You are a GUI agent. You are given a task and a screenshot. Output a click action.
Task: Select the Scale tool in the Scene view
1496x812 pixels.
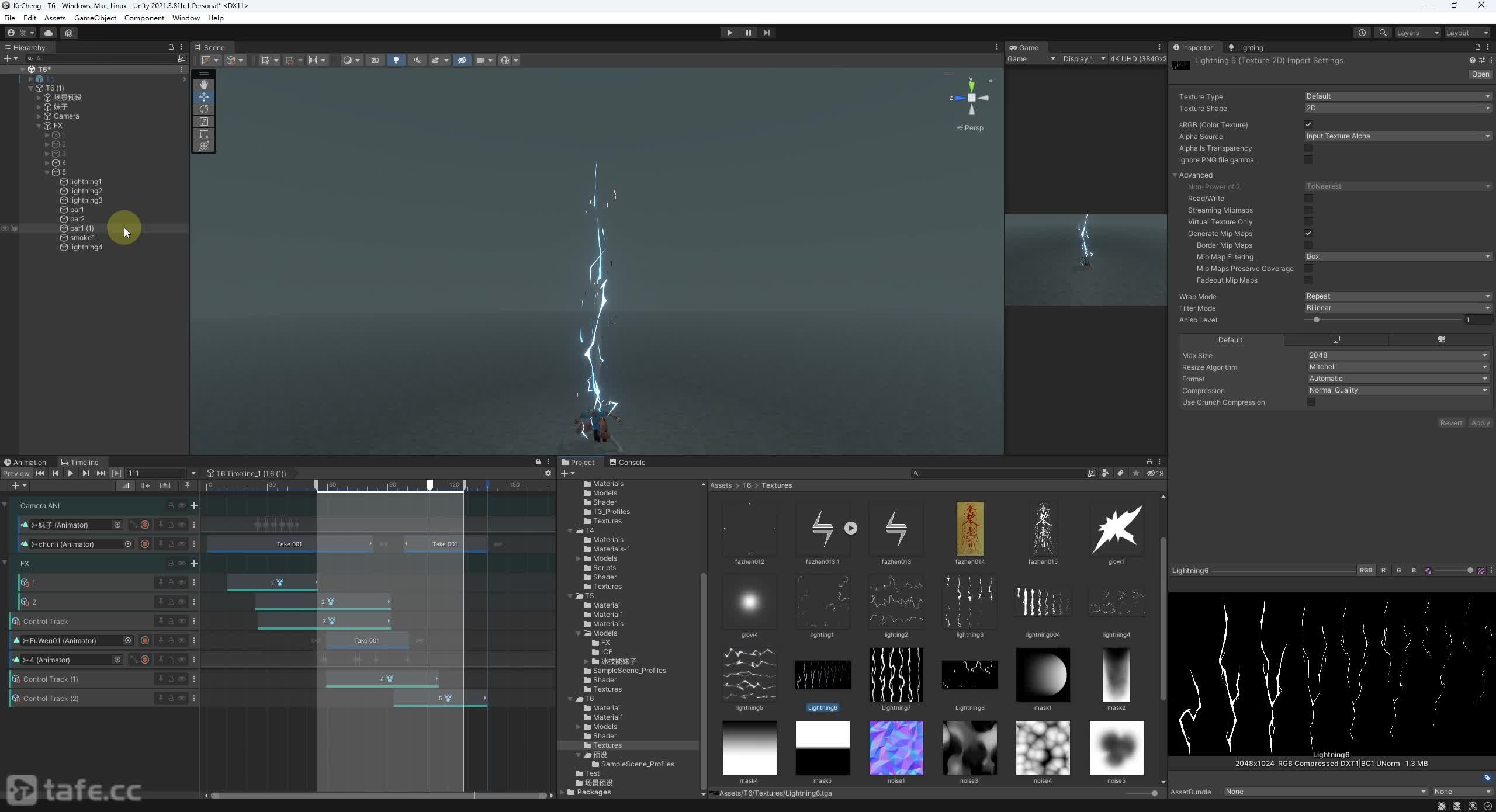coord(203,121)
